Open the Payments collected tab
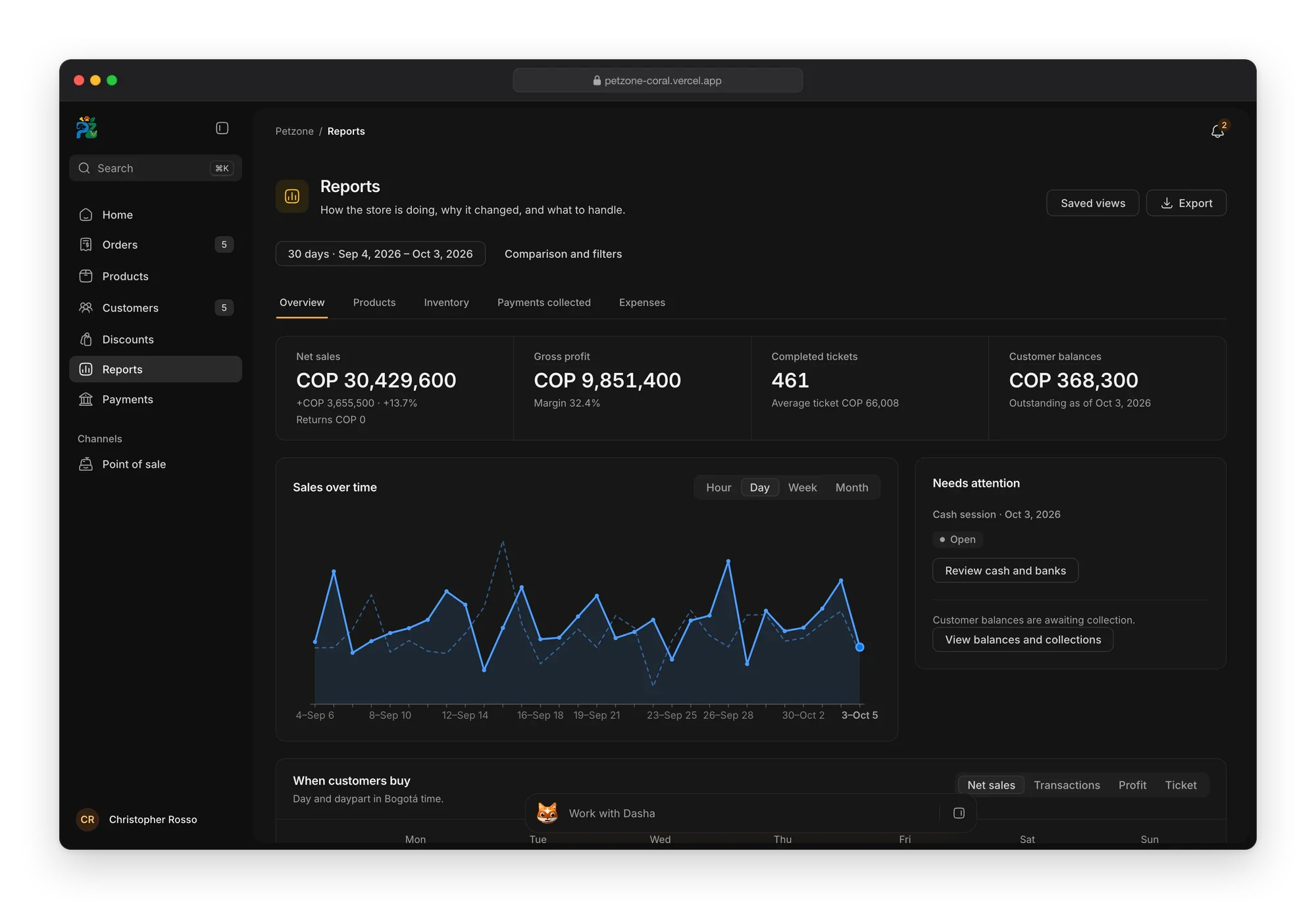The height and width of the screenshot is (909, 1316). (544, 303)
